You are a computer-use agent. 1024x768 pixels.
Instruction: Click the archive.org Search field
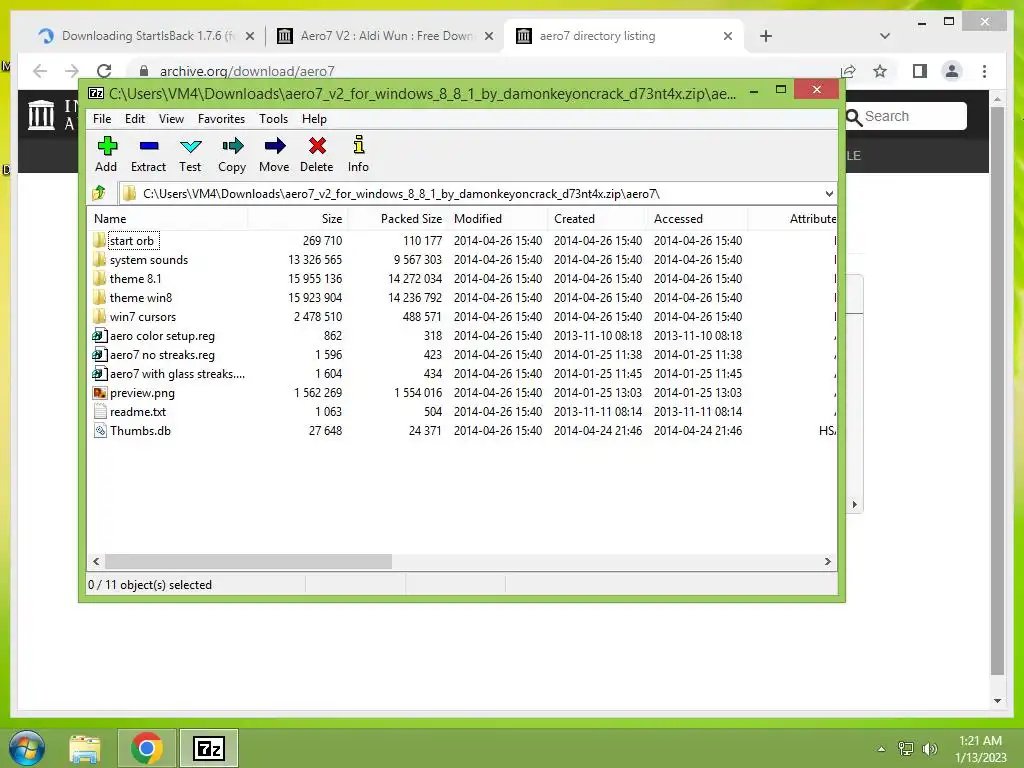tap(906, 116)
